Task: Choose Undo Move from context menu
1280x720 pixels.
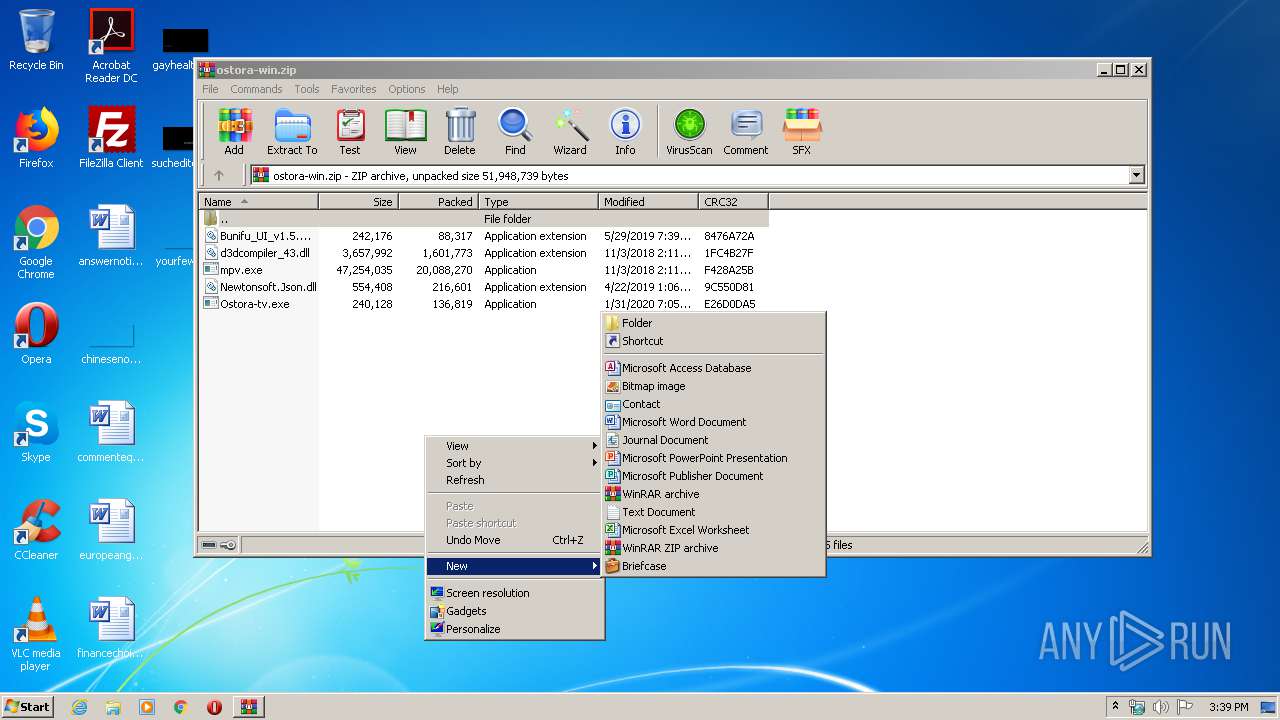Action: pos(514,540)
